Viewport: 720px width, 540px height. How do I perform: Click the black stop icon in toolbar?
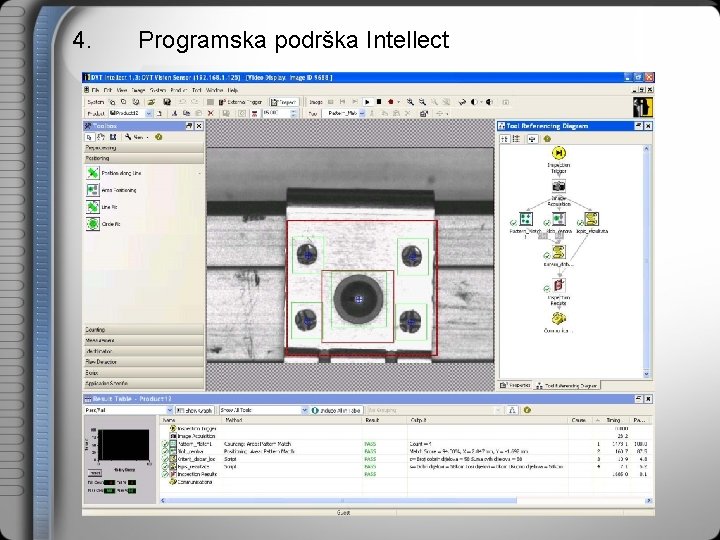(379, 102)
